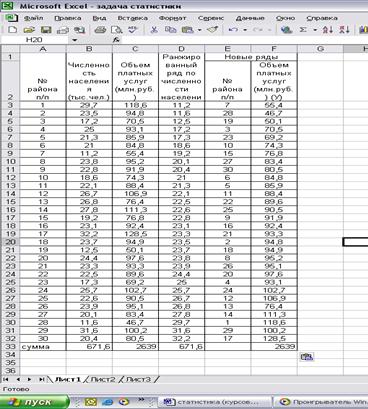Expand the AutoSum functions dropdown arrow

tap(315, 30)
